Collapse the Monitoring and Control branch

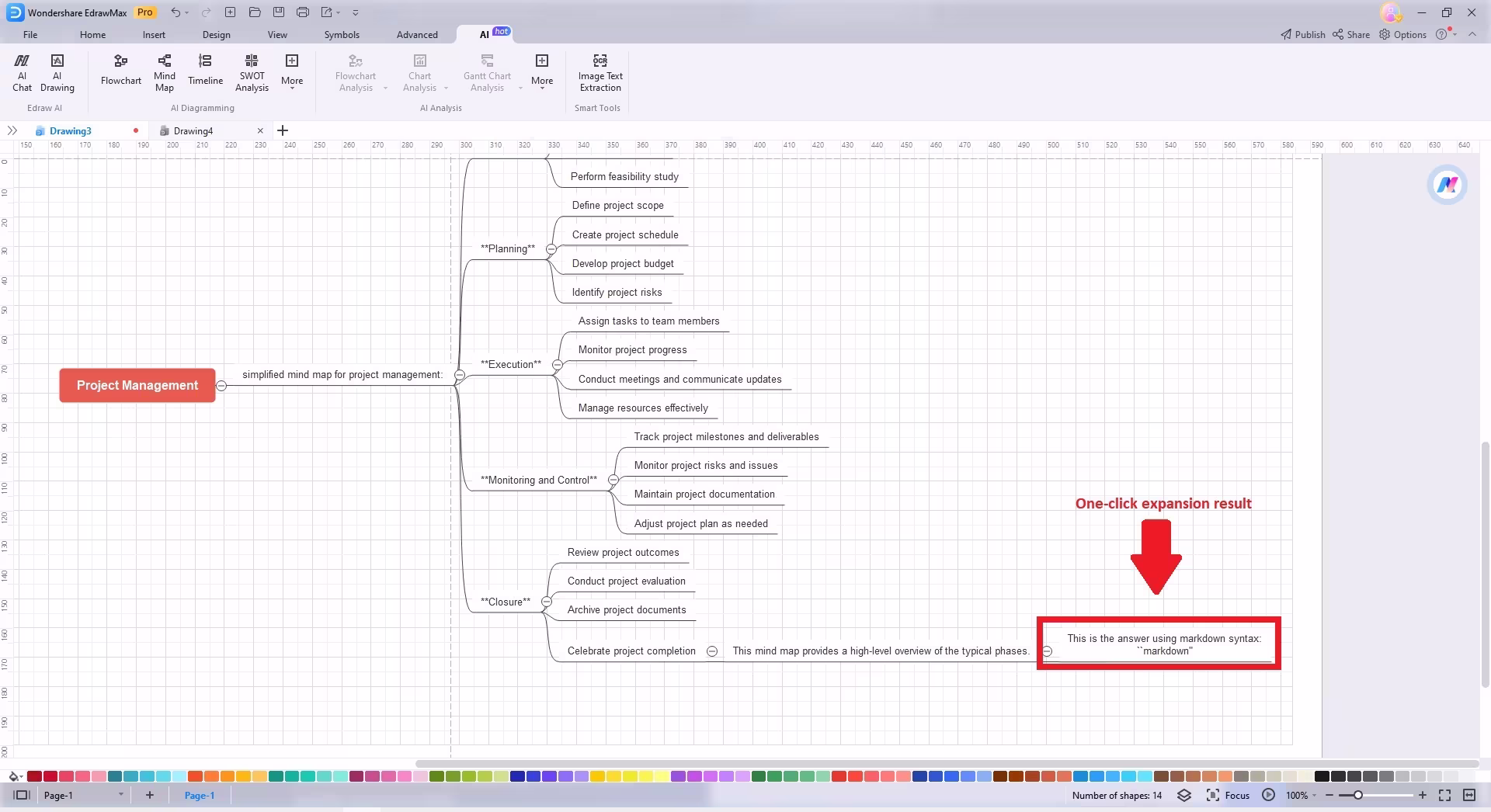point(613,481)
